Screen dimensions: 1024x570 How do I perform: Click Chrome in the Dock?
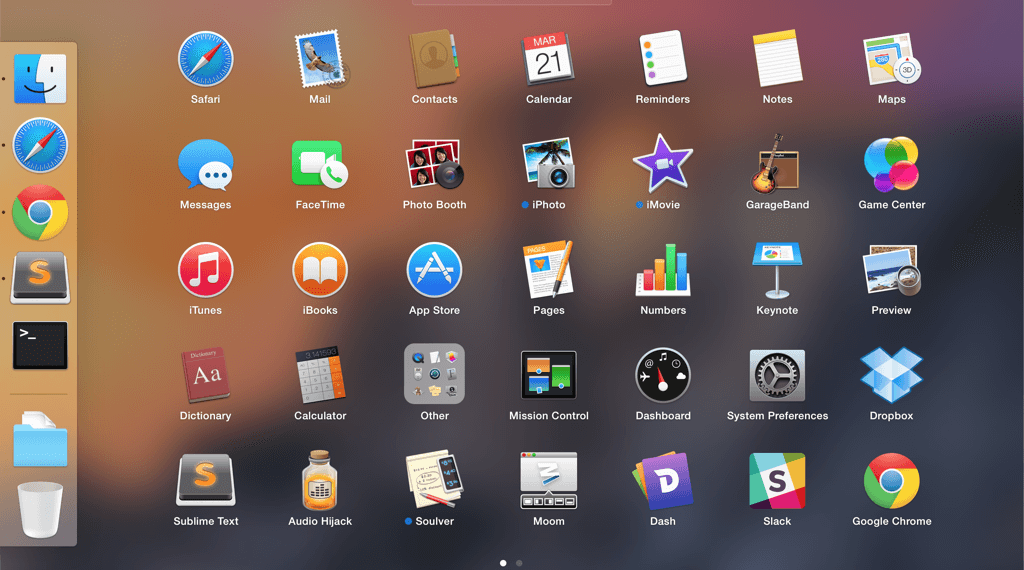coord(40,212)
